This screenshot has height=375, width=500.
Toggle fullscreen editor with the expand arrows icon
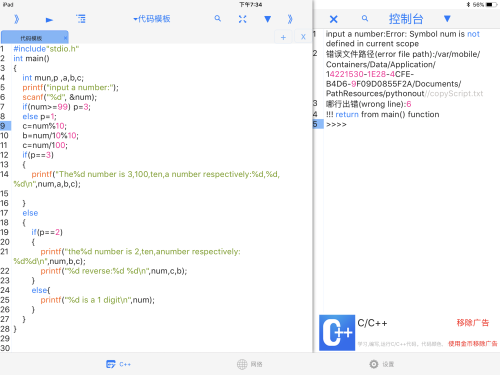point(243,19)
